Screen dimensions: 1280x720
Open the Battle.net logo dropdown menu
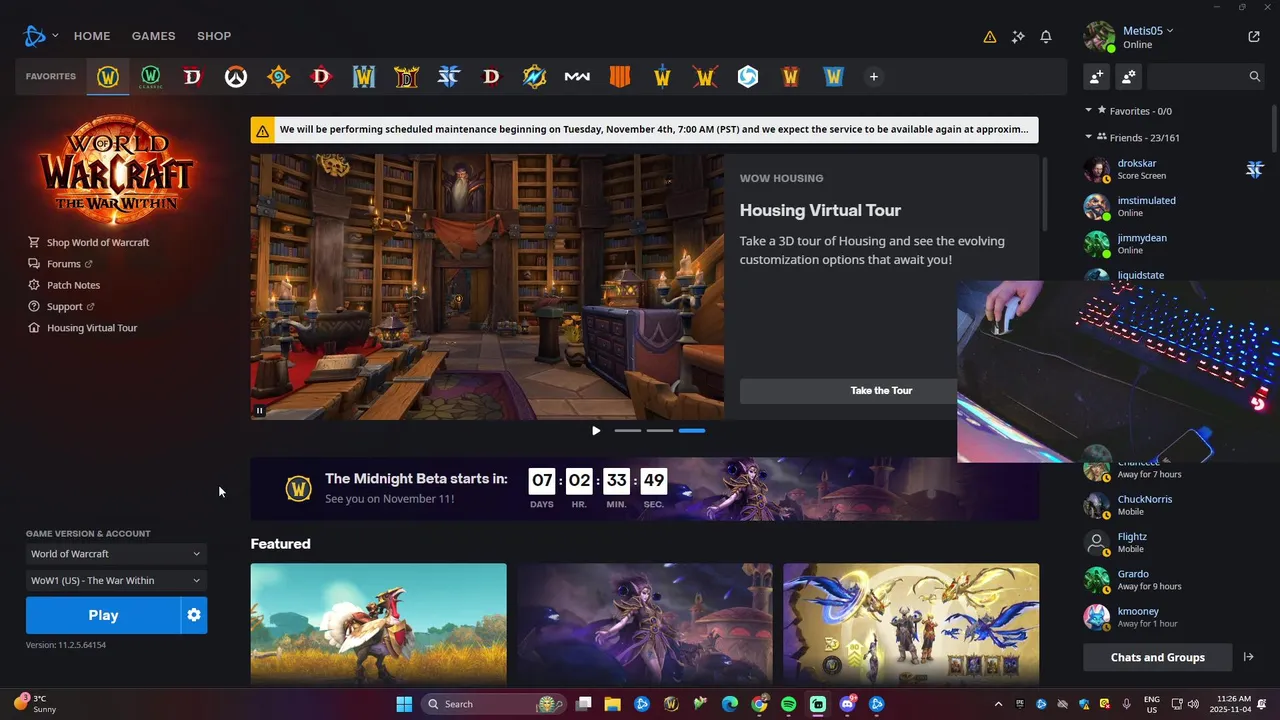(x=41, y=36)
